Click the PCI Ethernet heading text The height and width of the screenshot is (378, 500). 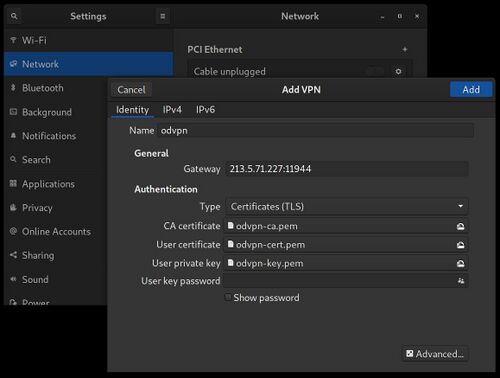tap(215, 50)
